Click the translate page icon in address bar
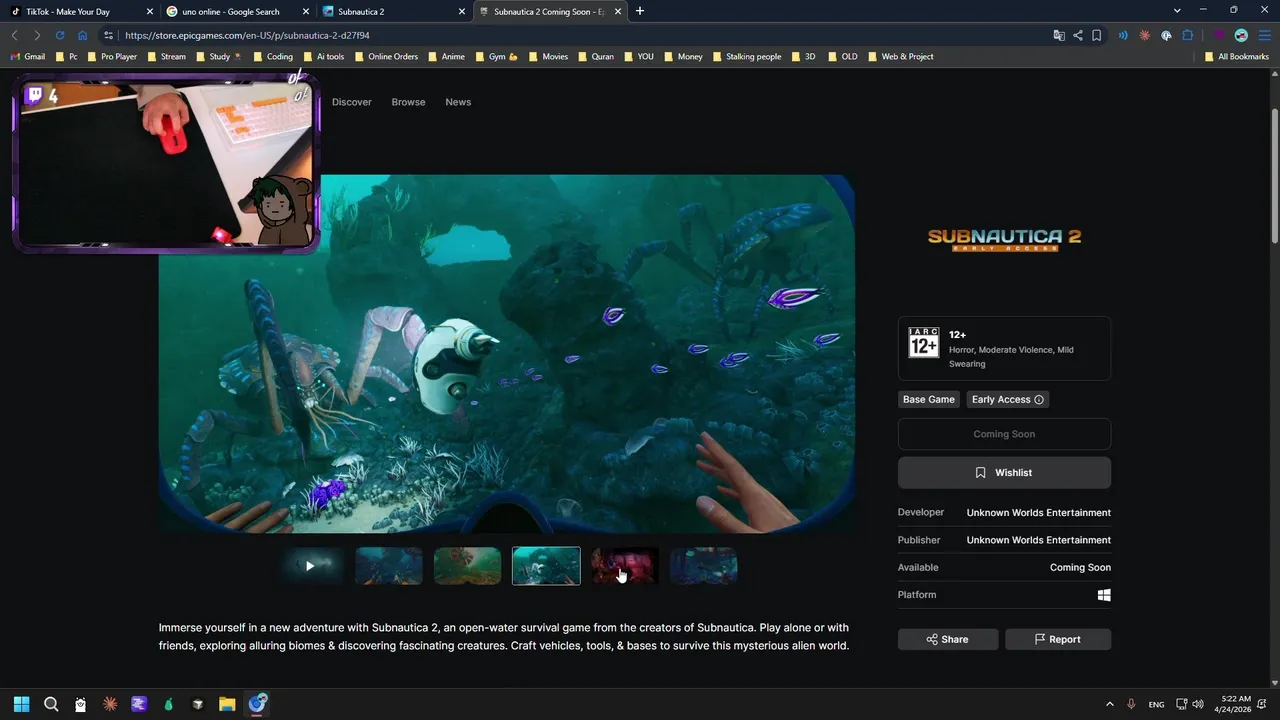Screen dimensions: 1280x720 1059,35
